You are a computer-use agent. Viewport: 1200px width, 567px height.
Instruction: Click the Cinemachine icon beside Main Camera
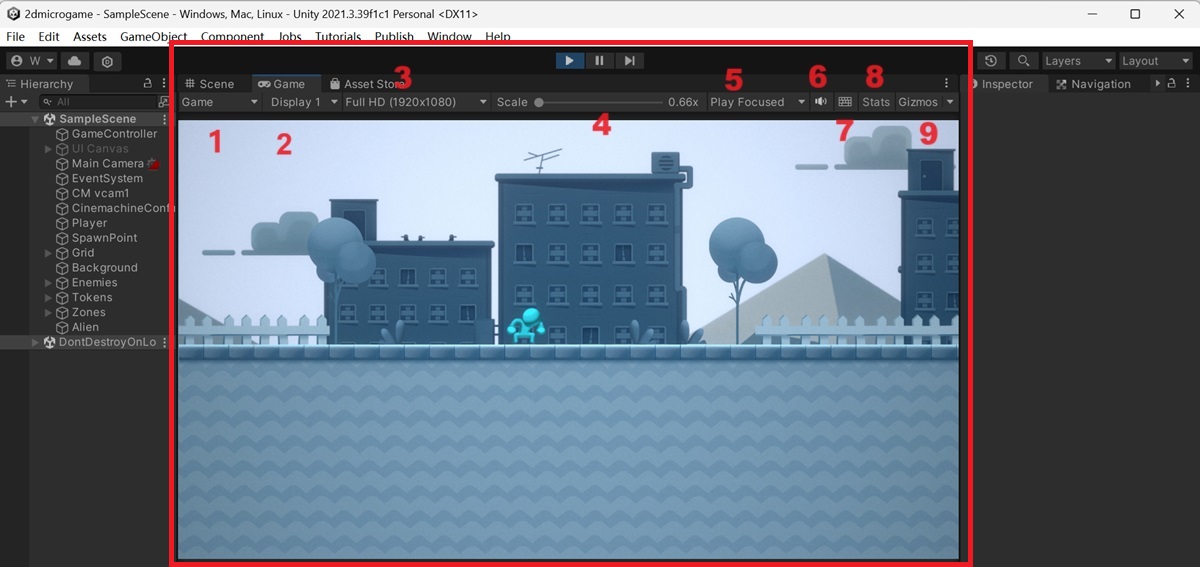tap(153, 164)
